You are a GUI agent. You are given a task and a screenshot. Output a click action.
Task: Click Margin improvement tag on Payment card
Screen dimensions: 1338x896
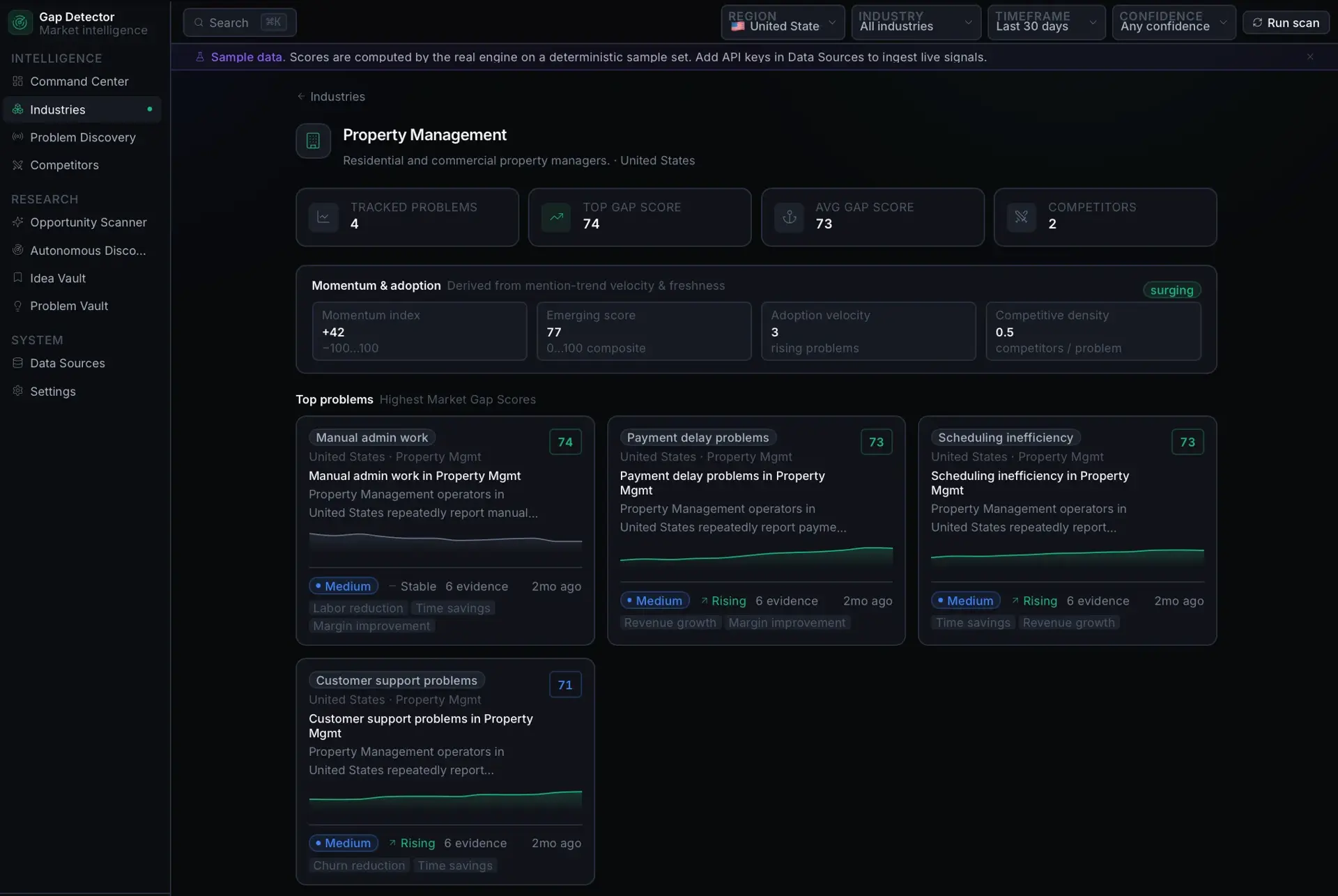(787, 623)
